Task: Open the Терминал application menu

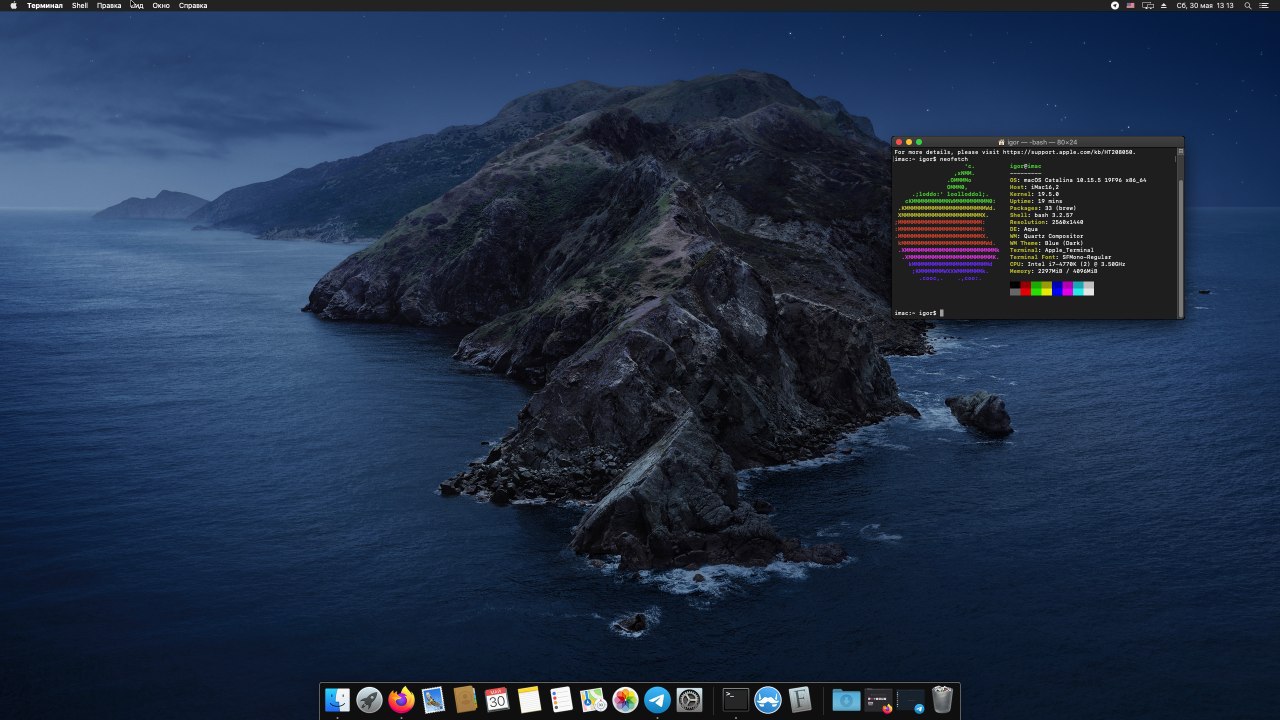Action: click(45, 5)
